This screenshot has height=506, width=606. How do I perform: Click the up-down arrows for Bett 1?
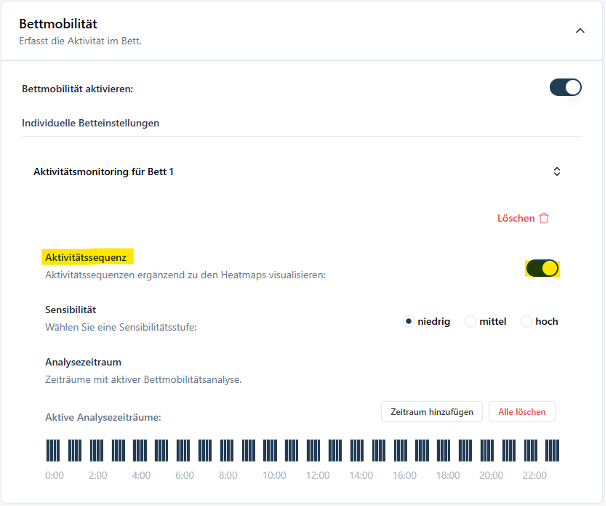pyautogui.click(x=557, y=172)
